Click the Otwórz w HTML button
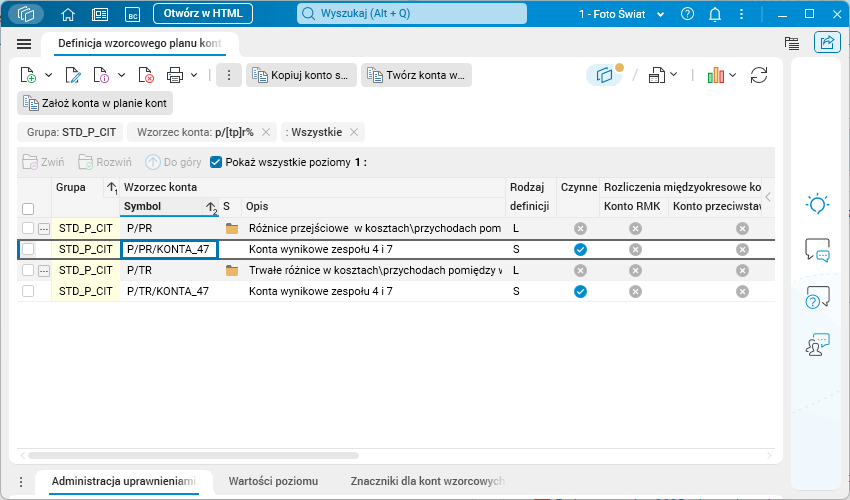Image resolution: width=850 pixels, height=500 pixels. point(203,14)
